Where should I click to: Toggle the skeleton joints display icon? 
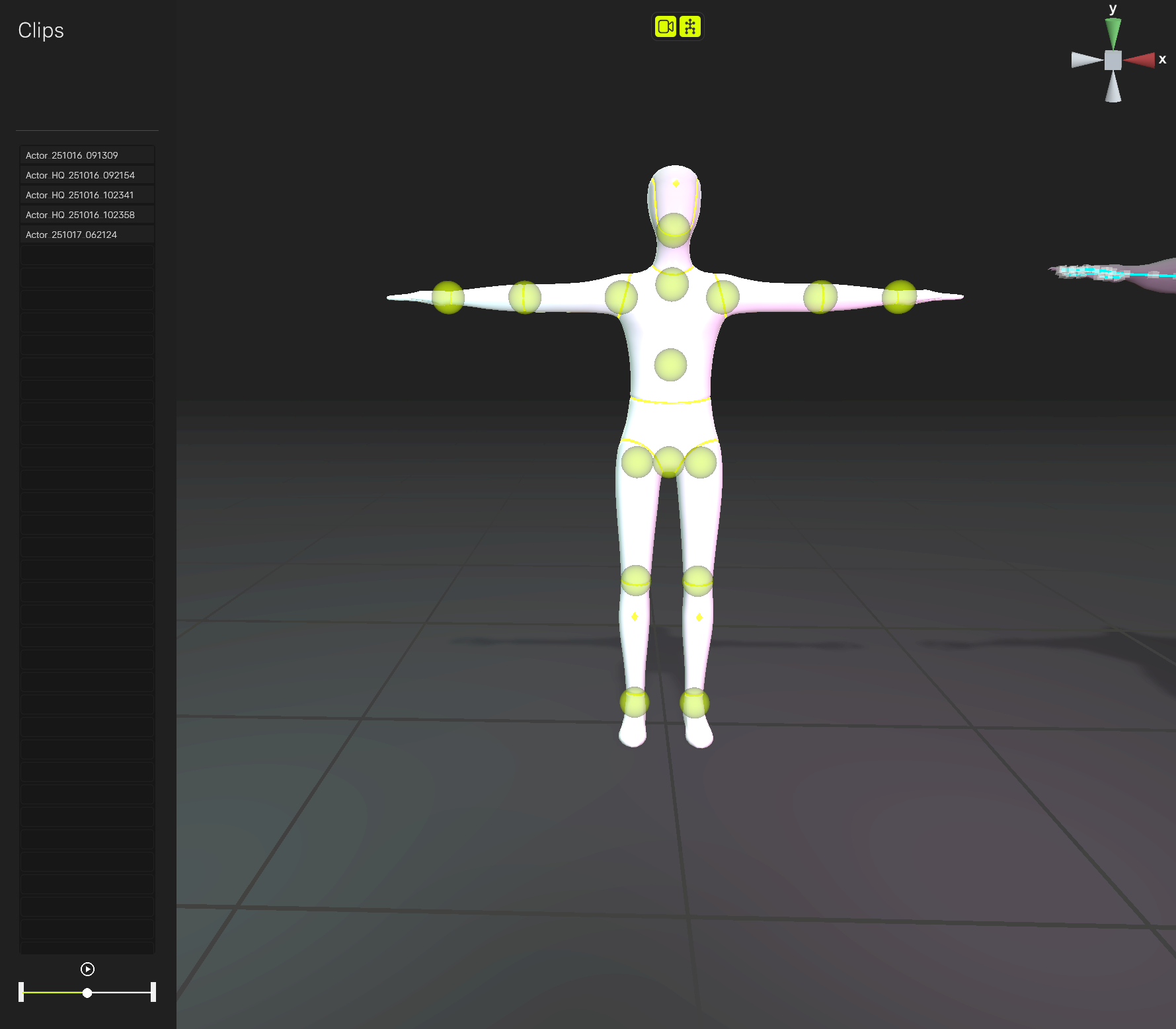tap(689, 26)
